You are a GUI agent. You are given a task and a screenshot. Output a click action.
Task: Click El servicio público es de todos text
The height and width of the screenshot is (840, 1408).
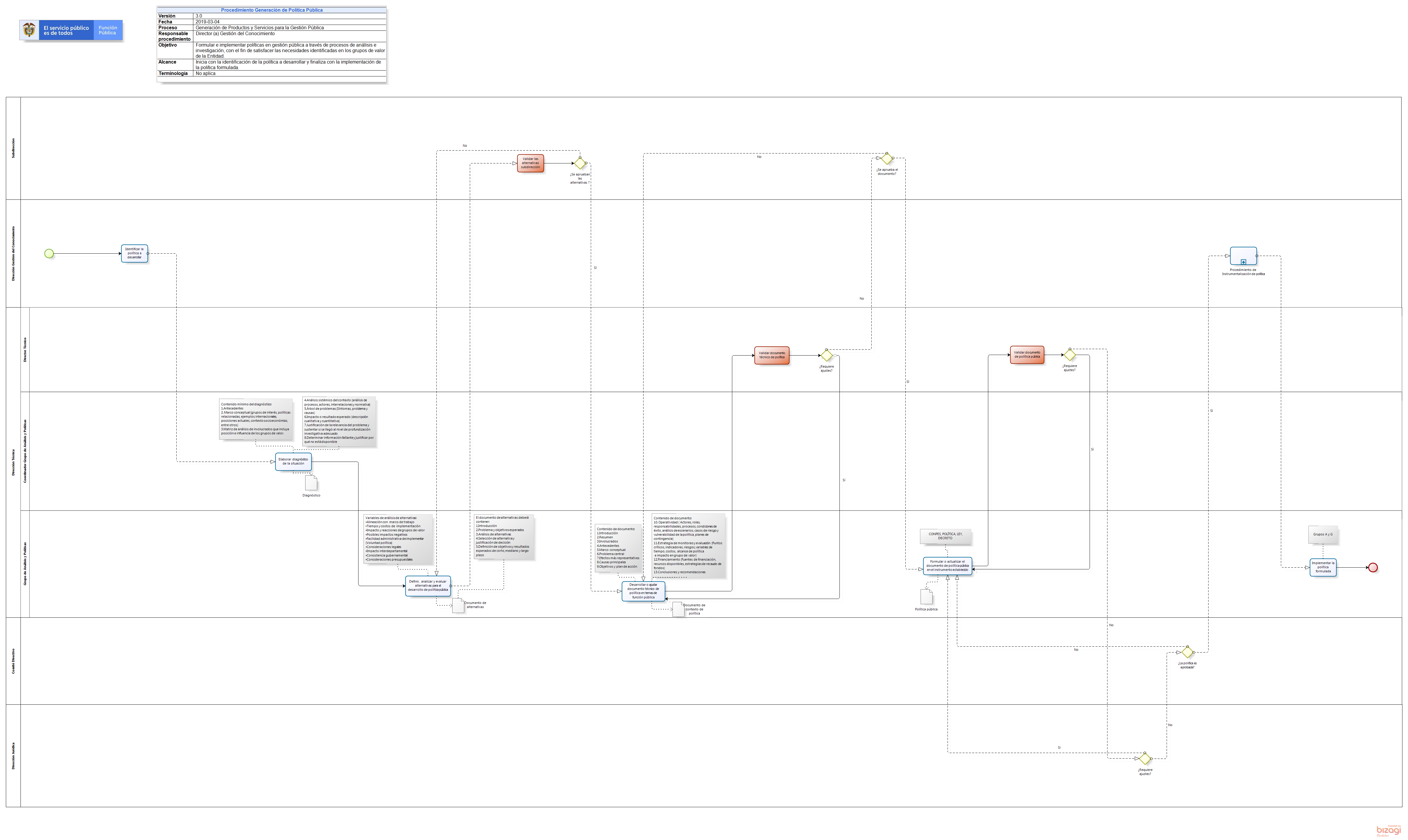(x=66, y=30)
